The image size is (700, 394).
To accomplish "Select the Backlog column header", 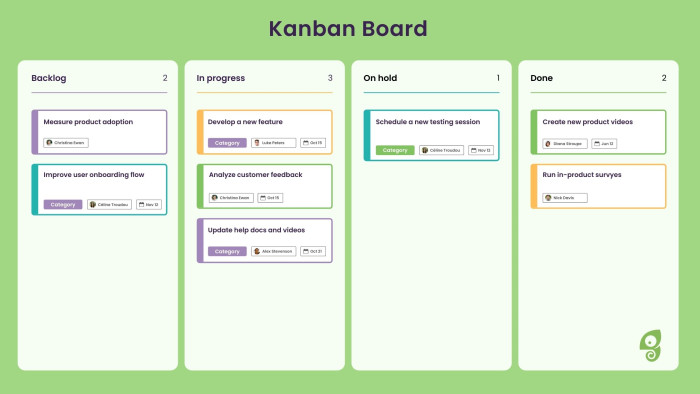I will coord(49,78).
